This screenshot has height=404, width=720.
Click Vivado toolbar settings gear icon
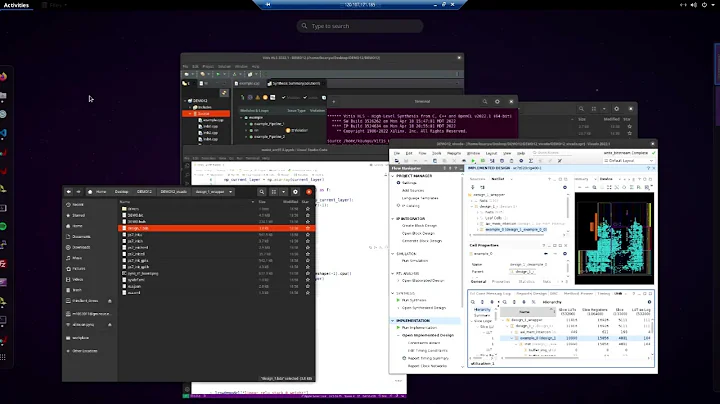(521, 161)
